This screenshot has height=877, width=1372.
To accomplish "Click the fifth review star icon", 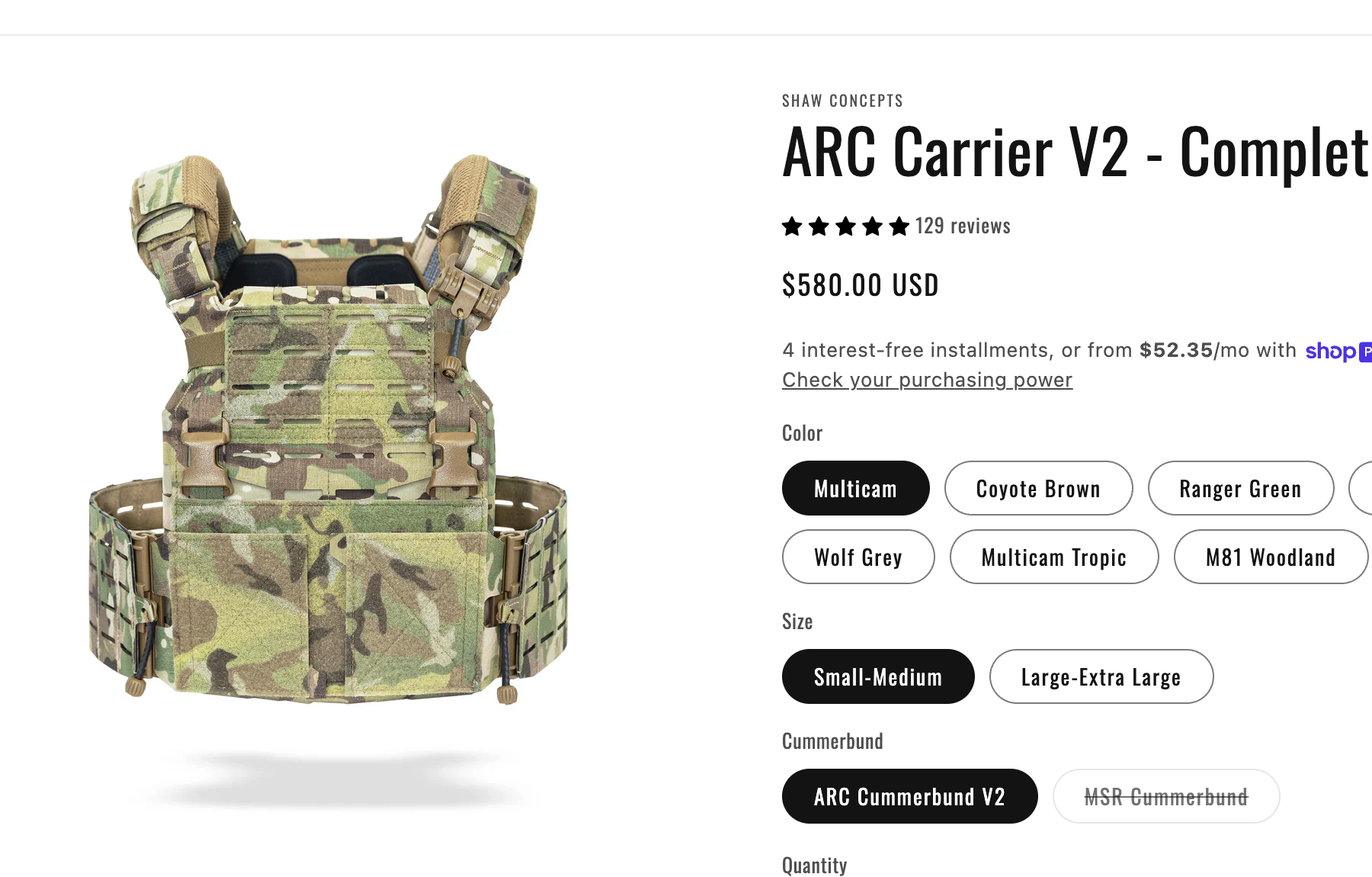I will [899, 226].
